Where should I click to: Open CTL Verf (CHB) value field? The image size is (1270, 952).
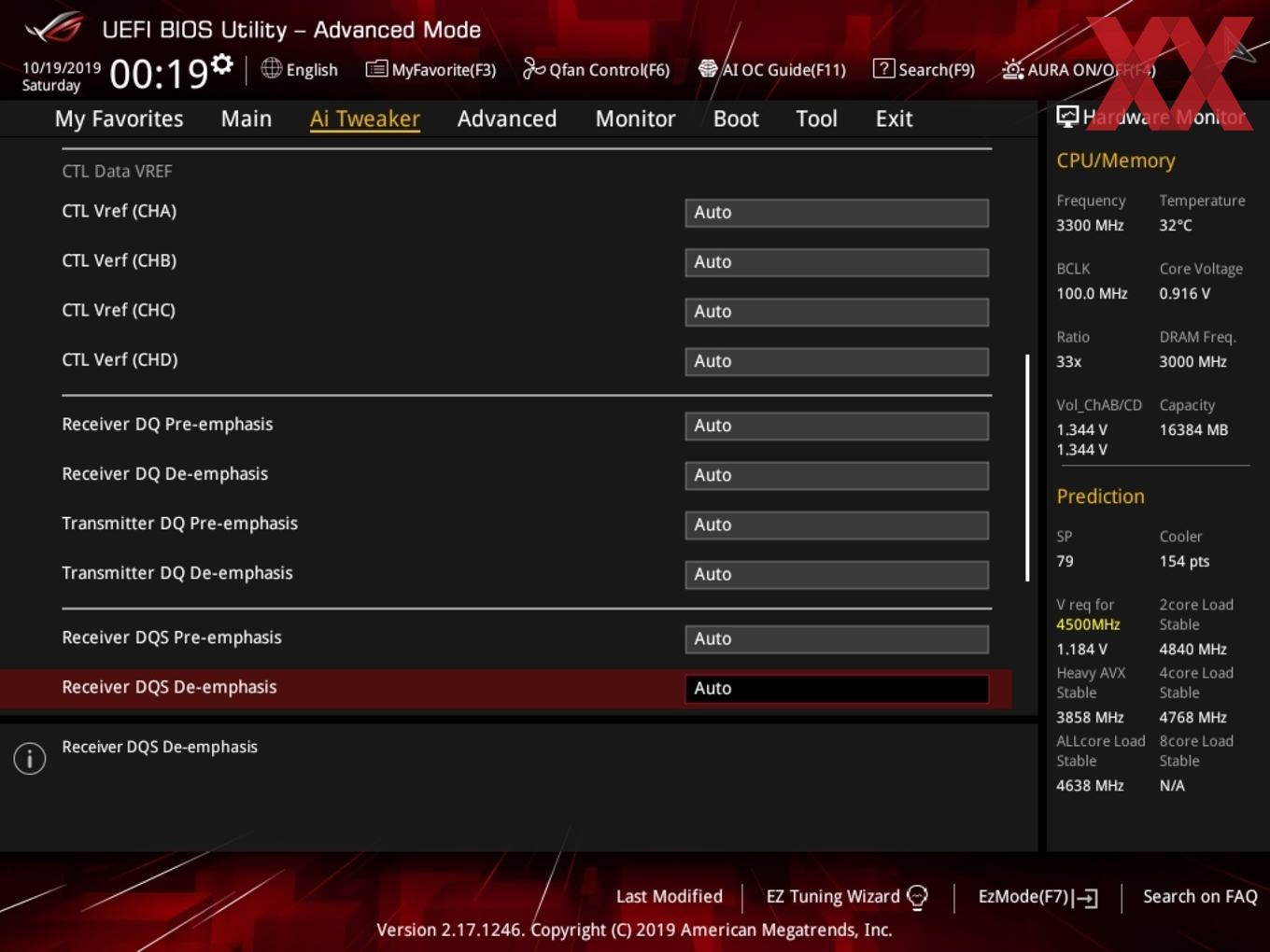pos(837,262)
